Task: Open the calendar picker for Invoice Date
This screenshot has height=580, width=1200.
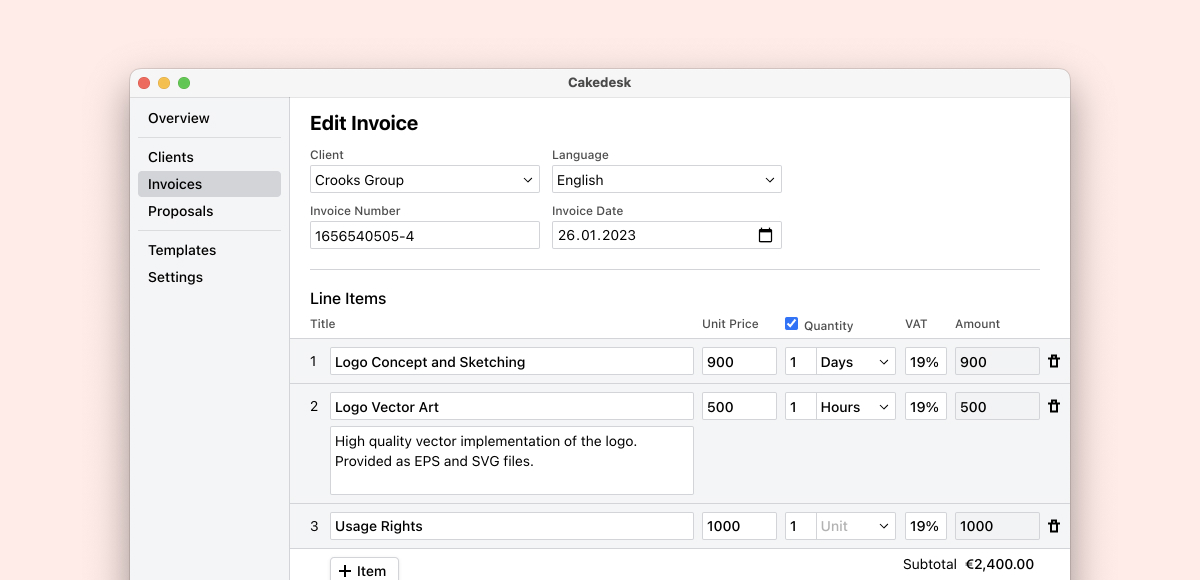Action: (765, 236)
